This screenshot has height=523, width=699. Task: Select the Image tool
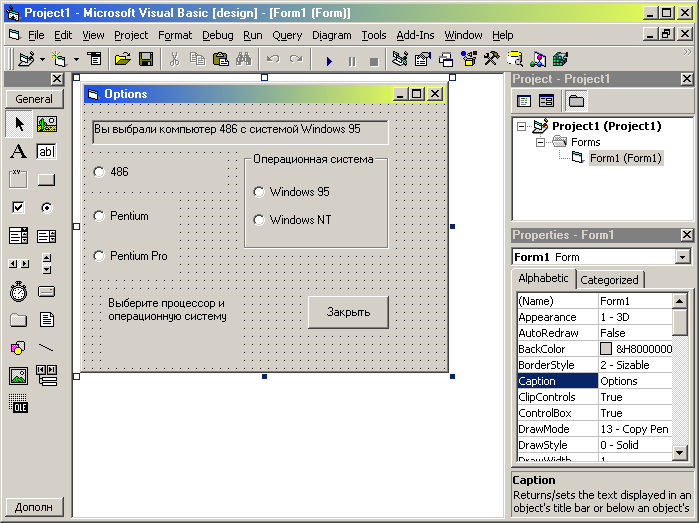tap(18, 376)
